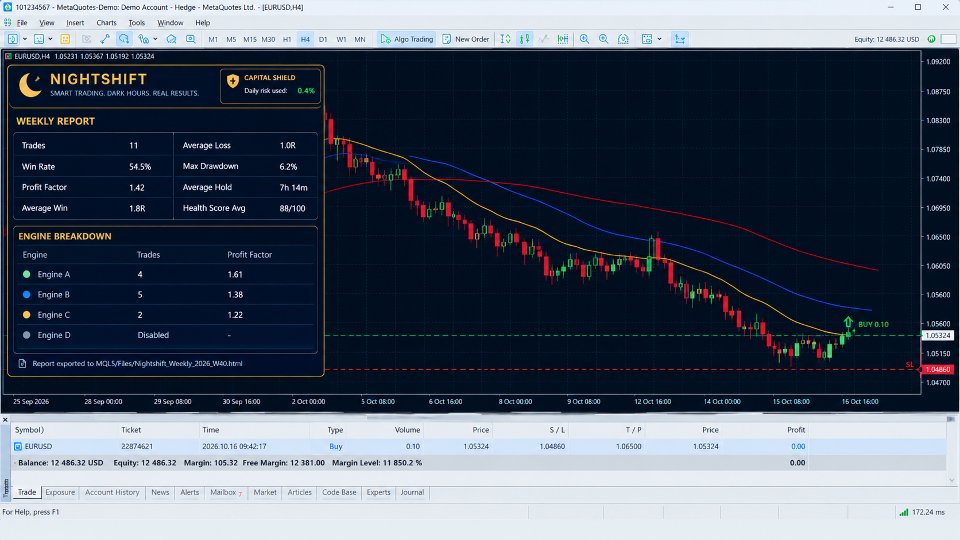The image size is (960, 540).
Task: Click the magnifier-in-window toolbar icon
Action: pyautogui.click(x=191, y=39)
